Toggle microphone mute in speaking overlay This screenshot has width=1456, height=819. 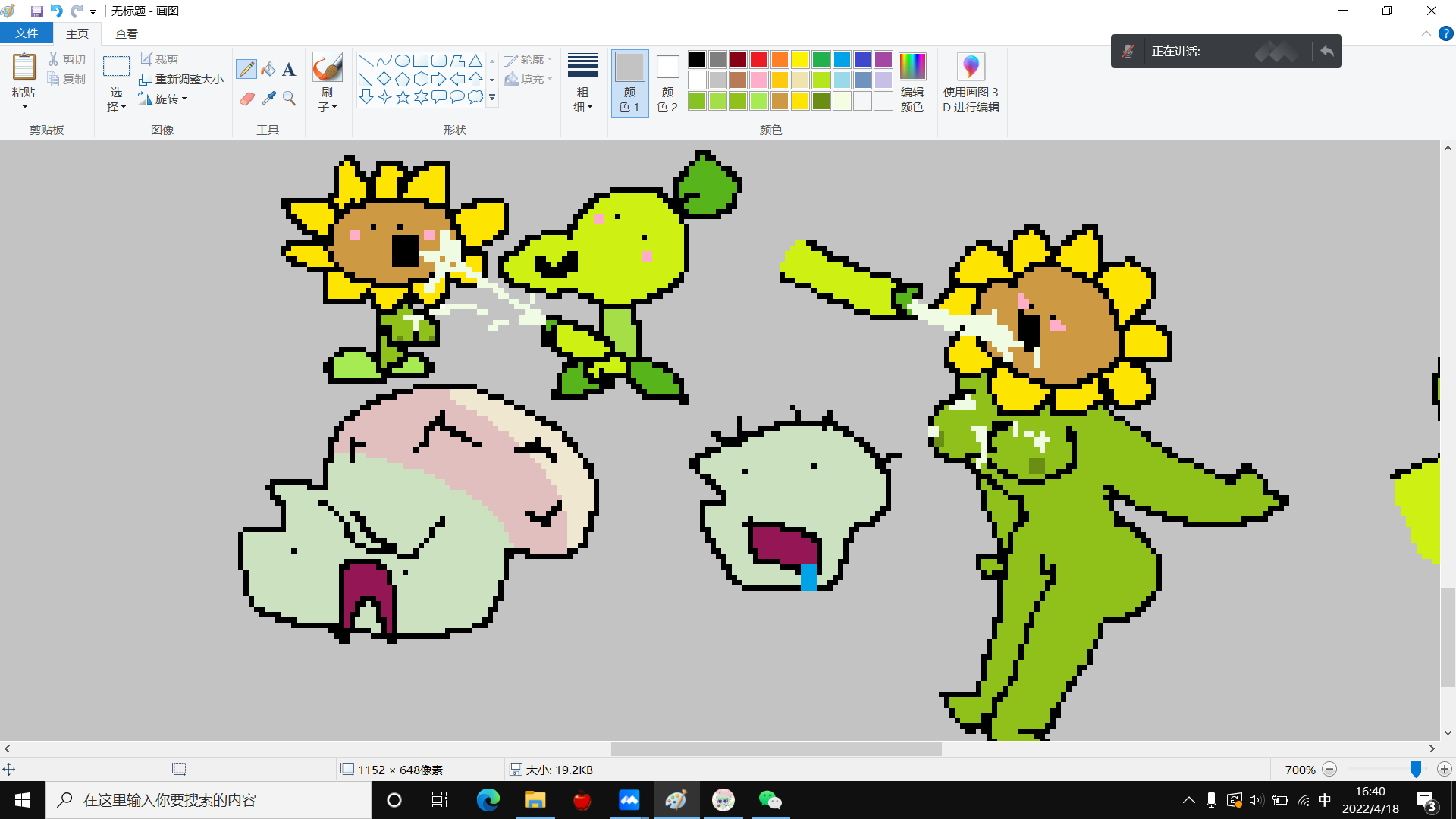tap(1128, 51)
